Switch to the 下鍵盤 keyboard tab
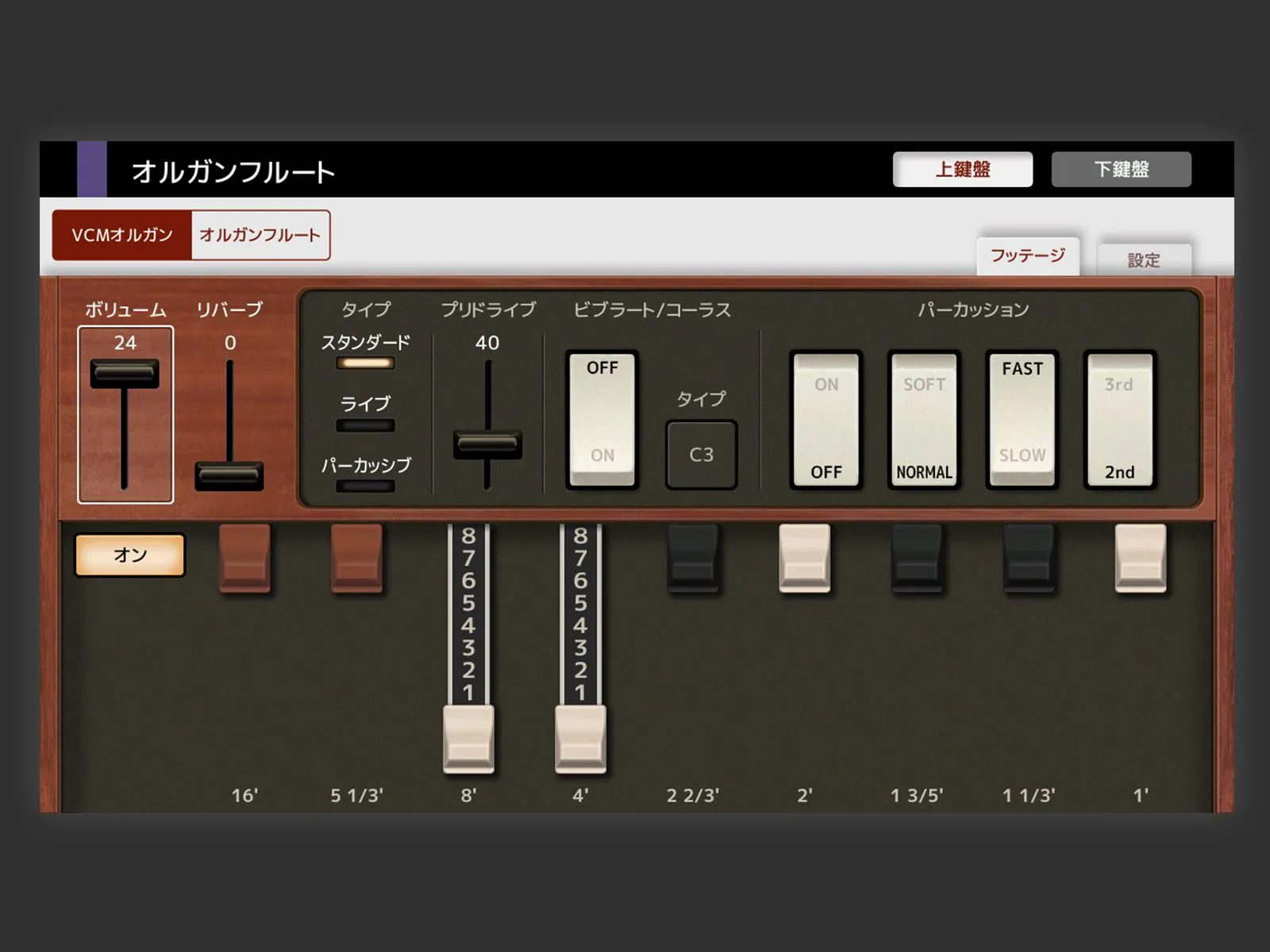Viewport: 1270px width, 952px height. pyautogui.click(x=1121, y=169)
